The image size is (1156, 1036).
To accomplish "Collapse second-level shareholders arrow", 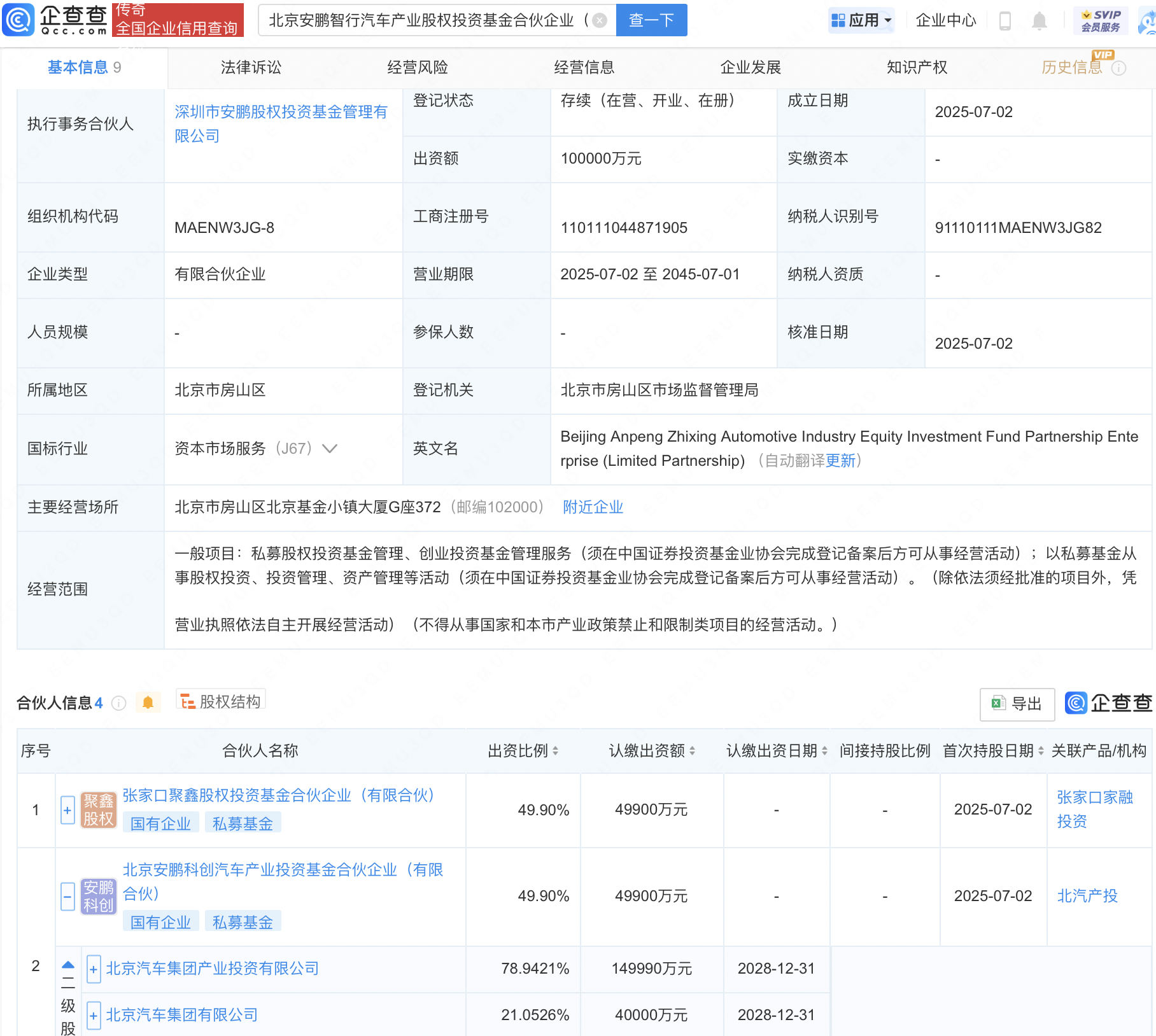I will point(68,965).
